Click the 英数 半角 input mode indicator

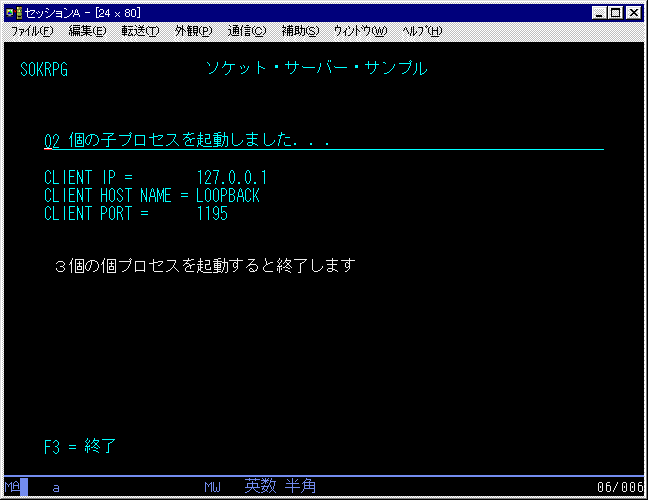[x=280, y=486]
